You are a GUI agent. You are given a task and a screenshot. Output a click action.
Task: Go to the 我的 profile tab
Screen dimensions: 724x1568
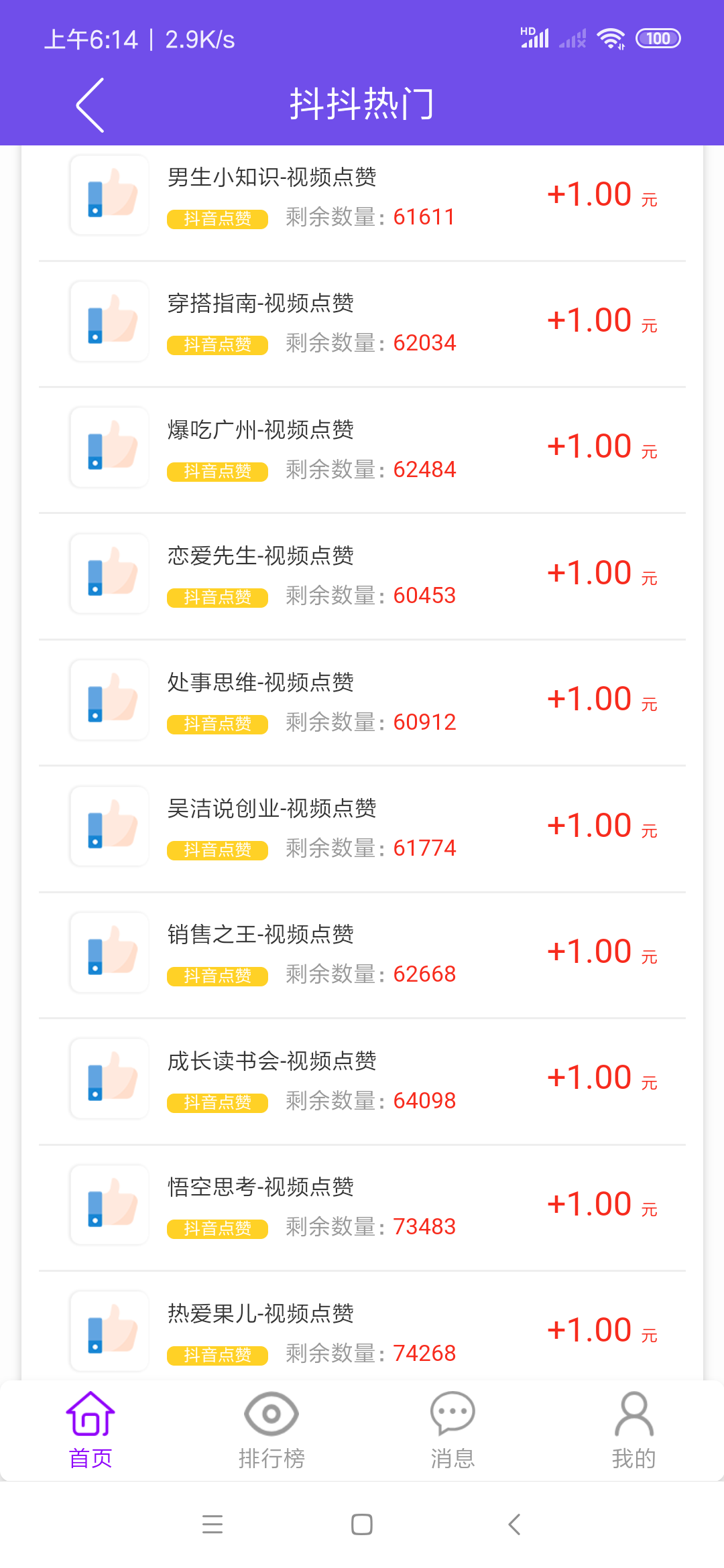(633, 1429)
